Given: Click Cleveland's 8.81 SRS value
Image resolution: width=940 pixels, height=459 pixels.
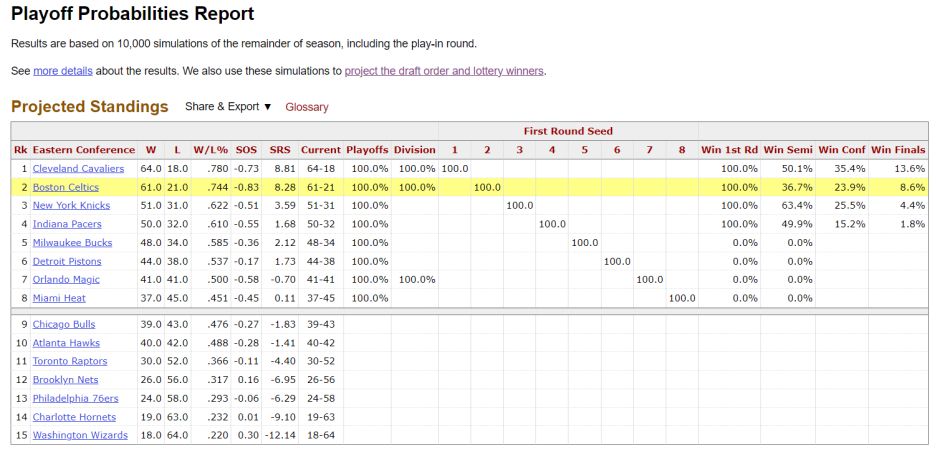Looking at the screenshot, I should (285, 168).
